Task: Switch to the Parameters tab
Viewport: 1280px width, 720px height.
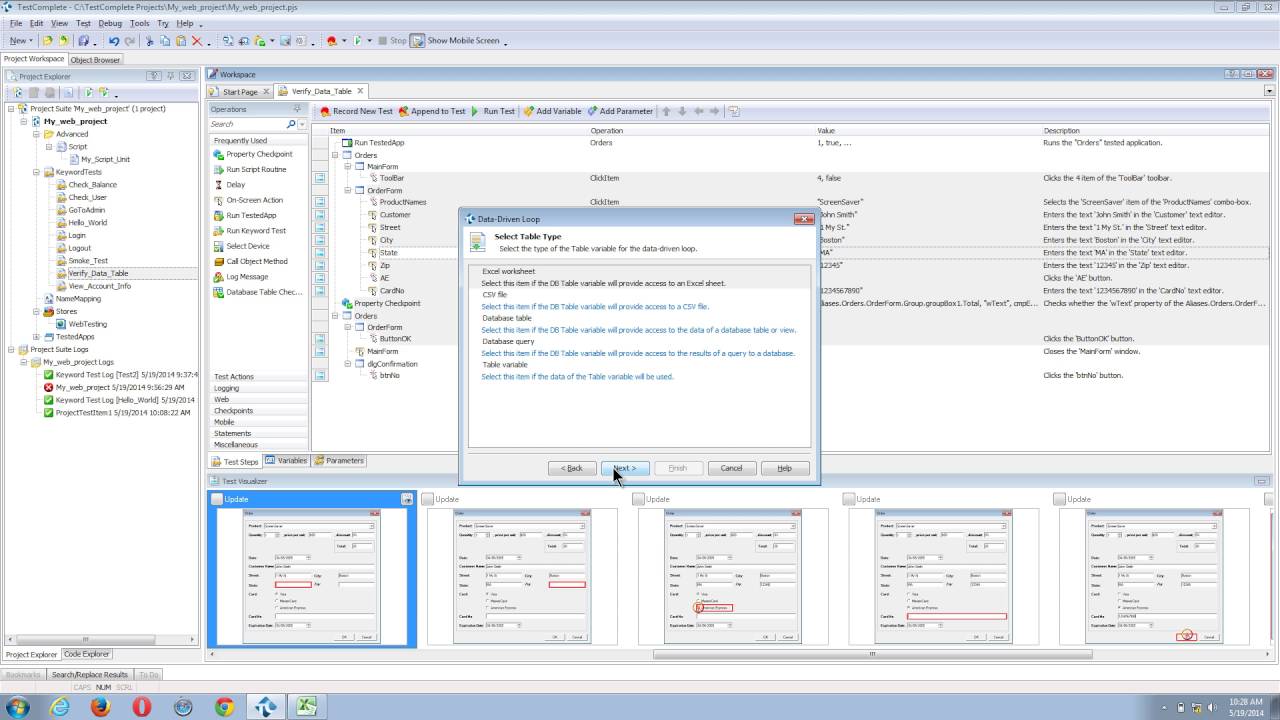Action: pyautogui.click(x=339, y=461)
